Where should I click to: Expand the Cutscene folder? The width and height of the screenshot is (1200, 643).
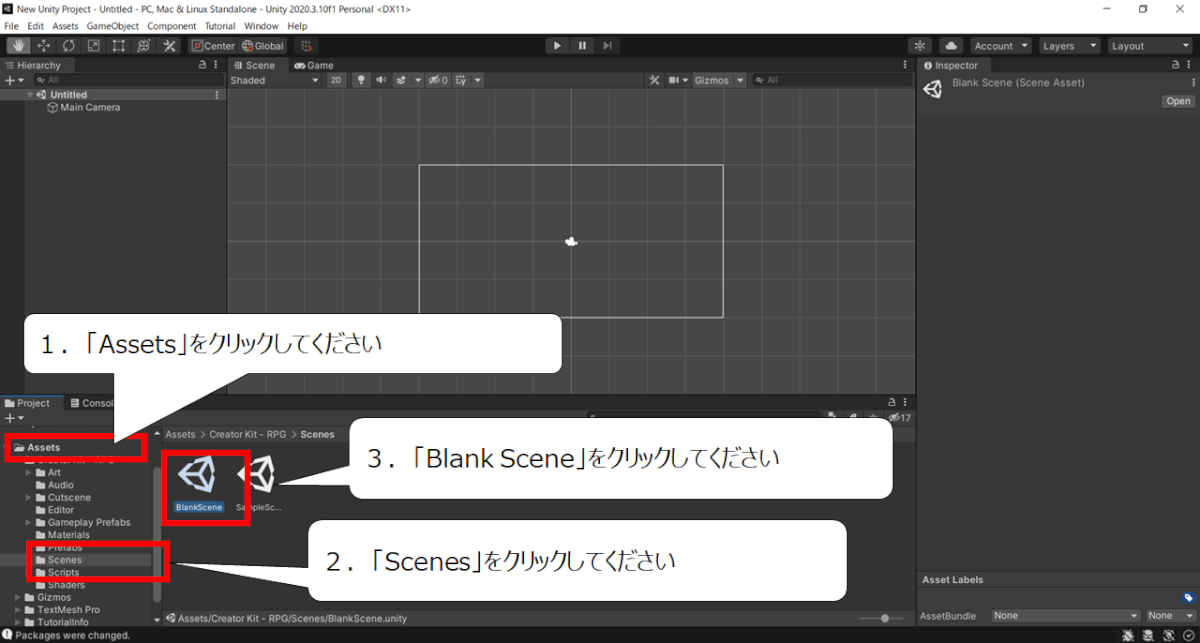coord(29,497)
